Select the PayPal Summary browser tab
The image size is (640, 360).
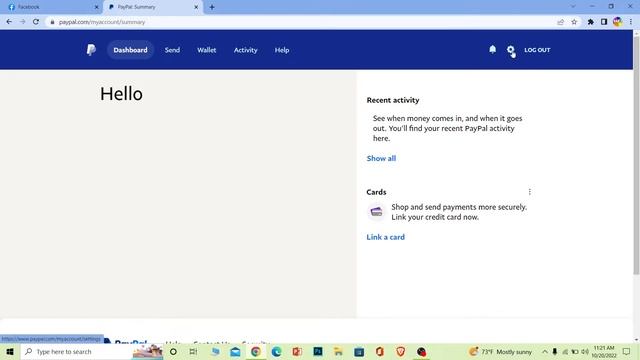click(153, 7)
